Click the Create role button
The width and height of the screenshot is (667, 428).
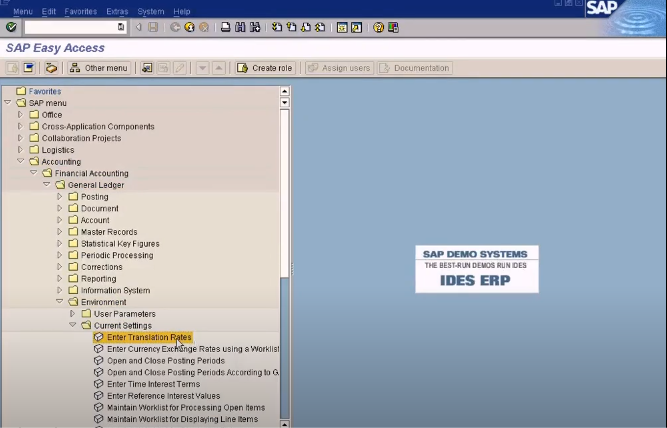pyautogui.click(x=265, y=68)
